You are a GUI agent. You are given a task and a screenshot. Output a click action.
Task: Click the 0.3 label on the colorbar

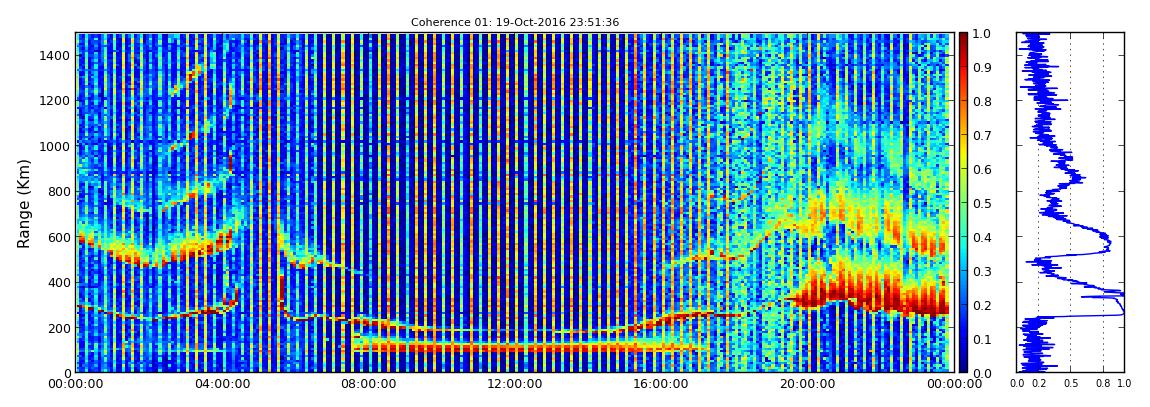pyautogui.click(x=981, y=271)
